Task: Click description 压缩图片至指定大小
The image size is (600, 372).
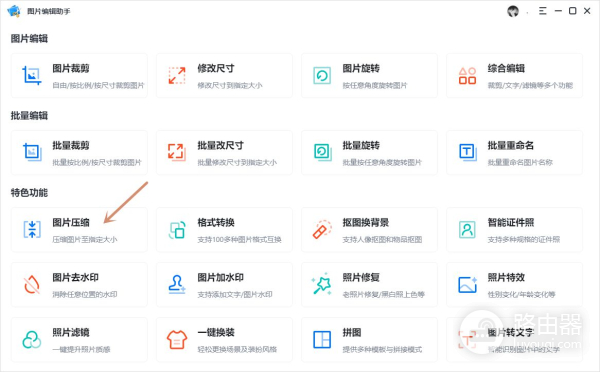Action: click(x=85, y=240)
